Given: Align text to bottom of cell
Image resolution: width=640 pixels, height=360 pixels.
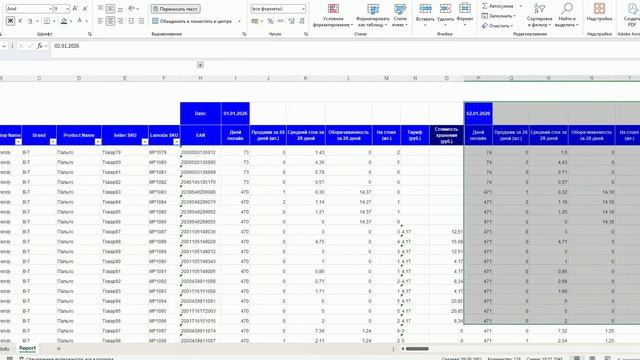Looking at the screenshot, I should tap(120, 9).
